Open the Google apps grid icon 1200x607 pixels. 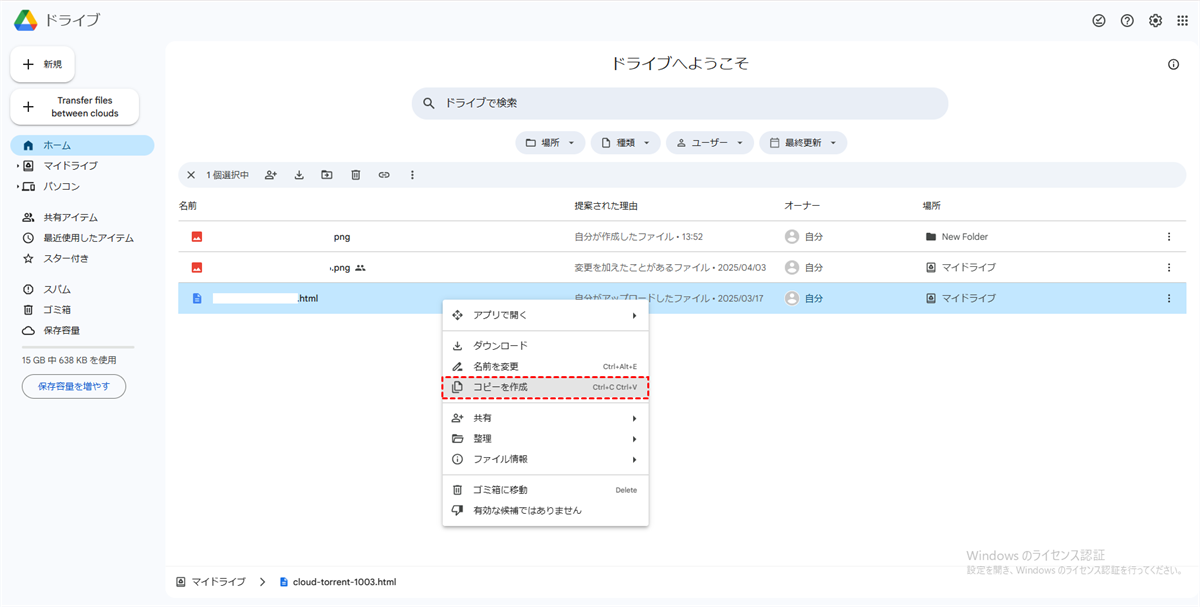coord(1183,21)
